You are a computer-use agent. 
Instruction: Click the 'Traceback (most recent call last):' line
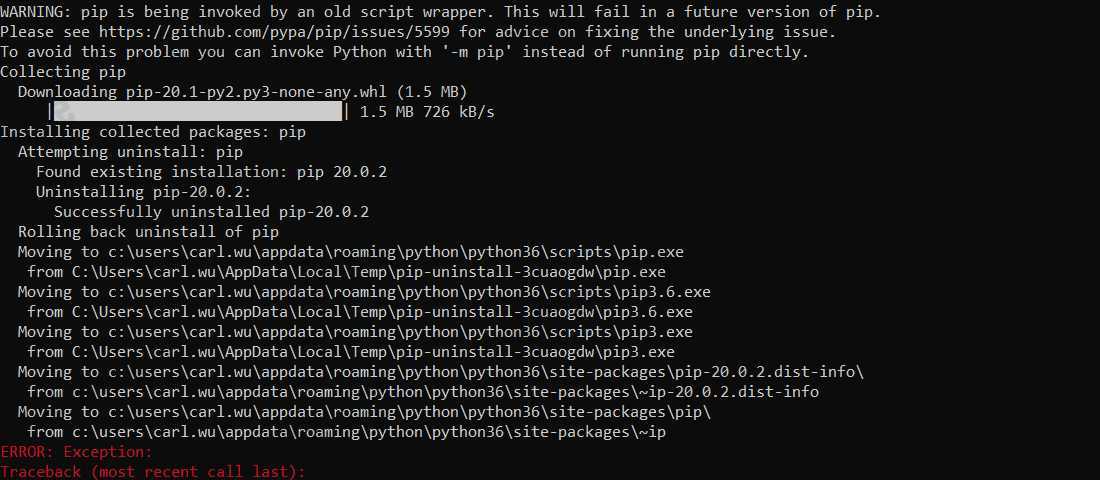(153, 472)
